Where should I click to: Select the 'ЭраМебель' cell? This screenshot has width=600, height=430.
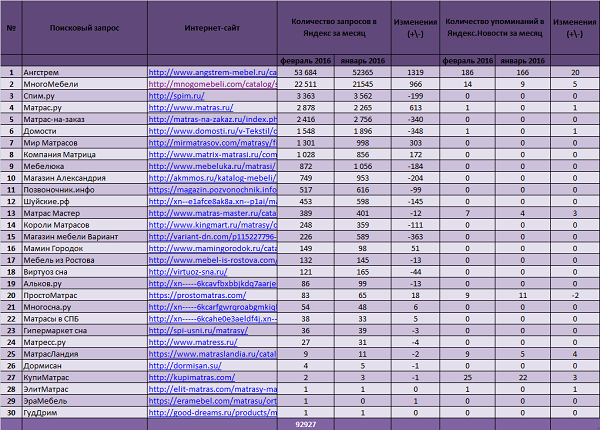pyautogui.click(x=85, y=401)
